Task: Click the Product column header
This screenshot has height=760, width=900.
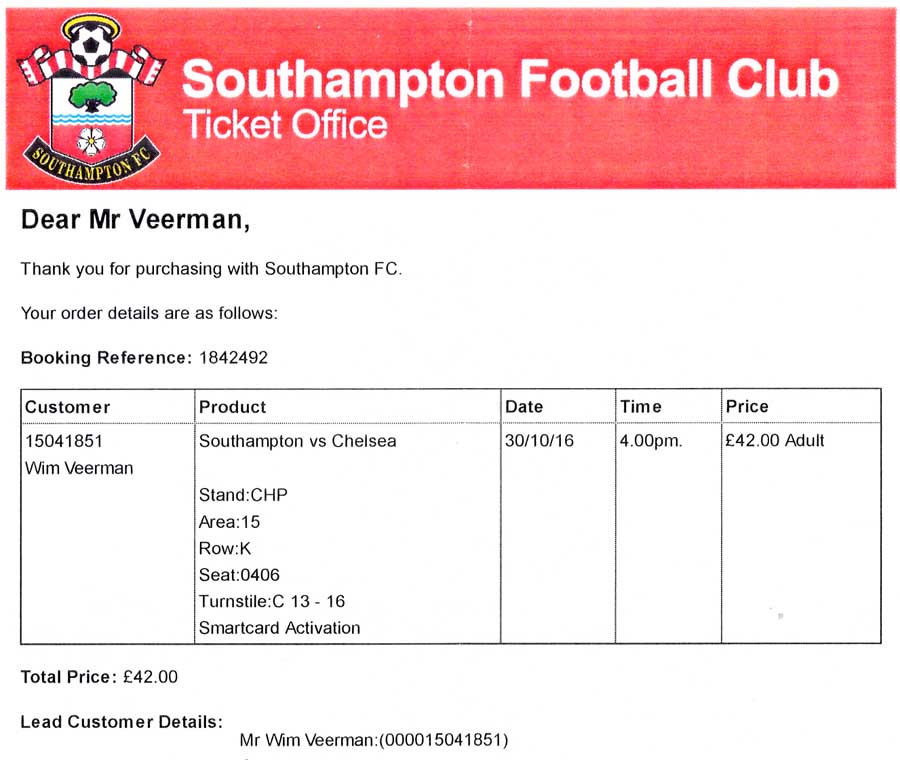Action: pyautogui.click(x=232, y=407)
